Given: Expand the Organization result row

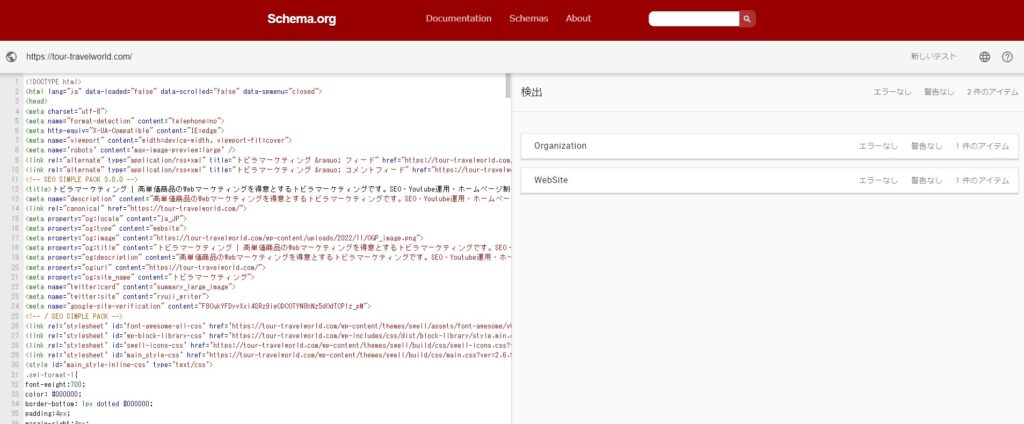Looking at the screenshot, I should [560, 146].
